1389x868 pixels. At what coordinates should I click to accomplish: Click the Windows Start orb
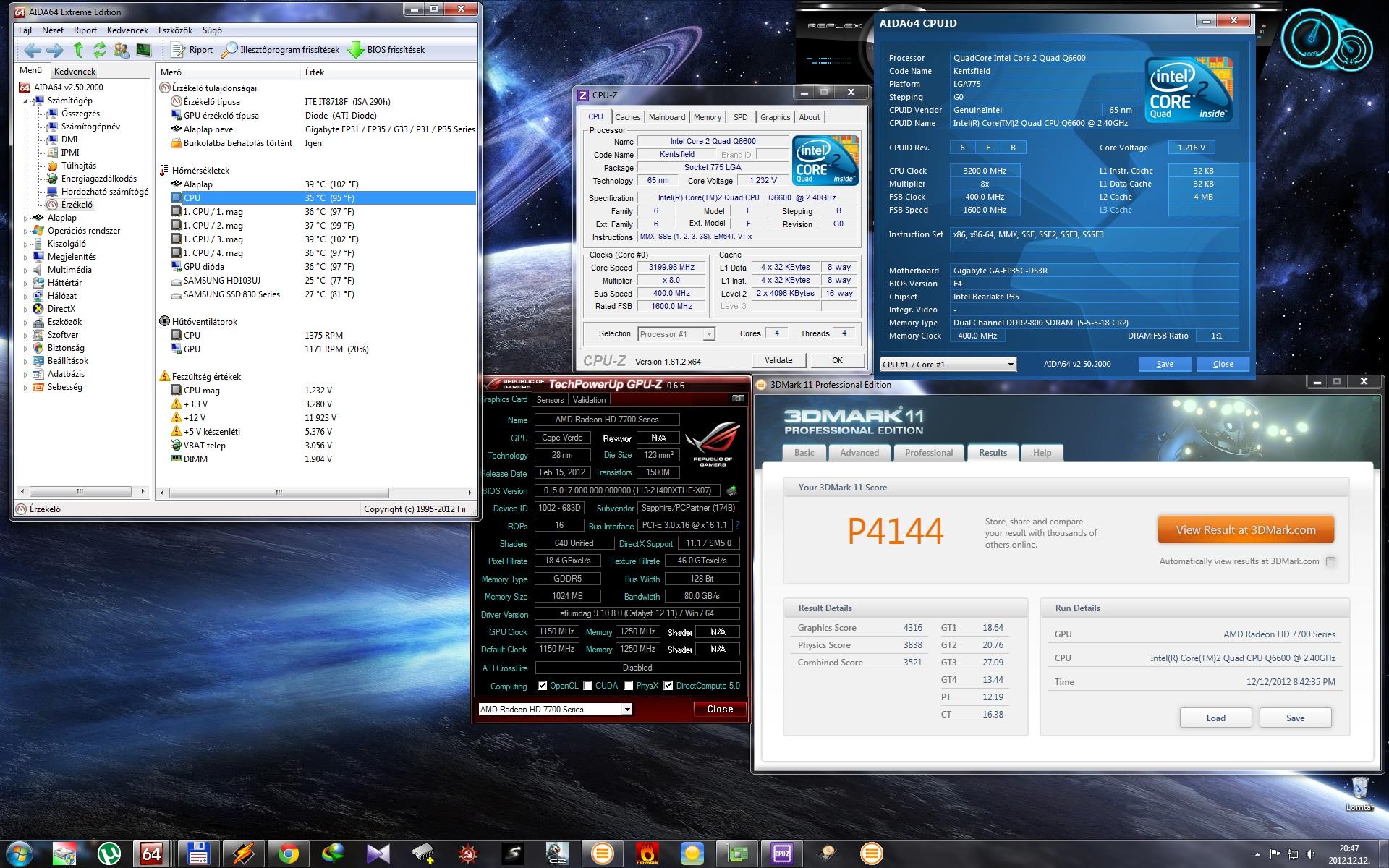(20, 854)
